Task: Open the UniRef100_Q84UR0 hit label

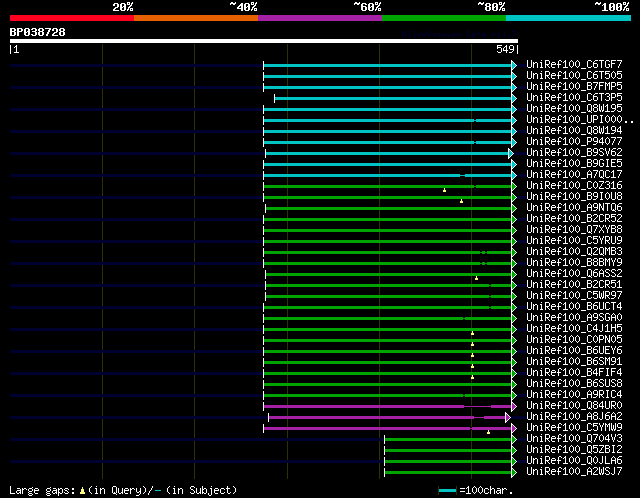Action: point(573,406)
